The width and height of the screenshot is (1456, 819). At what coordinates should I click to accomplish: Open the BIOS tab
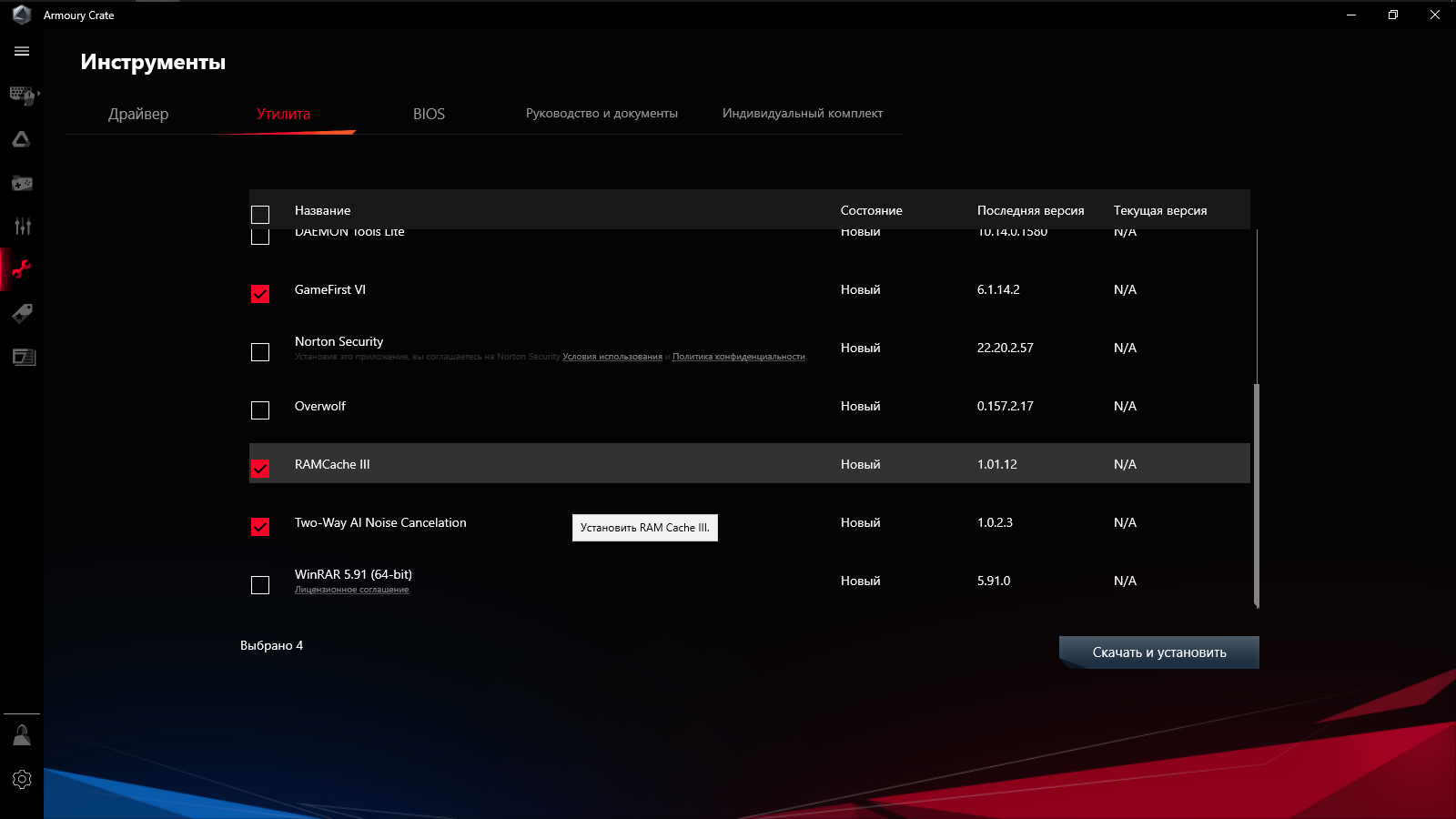(x=429, y=114)
